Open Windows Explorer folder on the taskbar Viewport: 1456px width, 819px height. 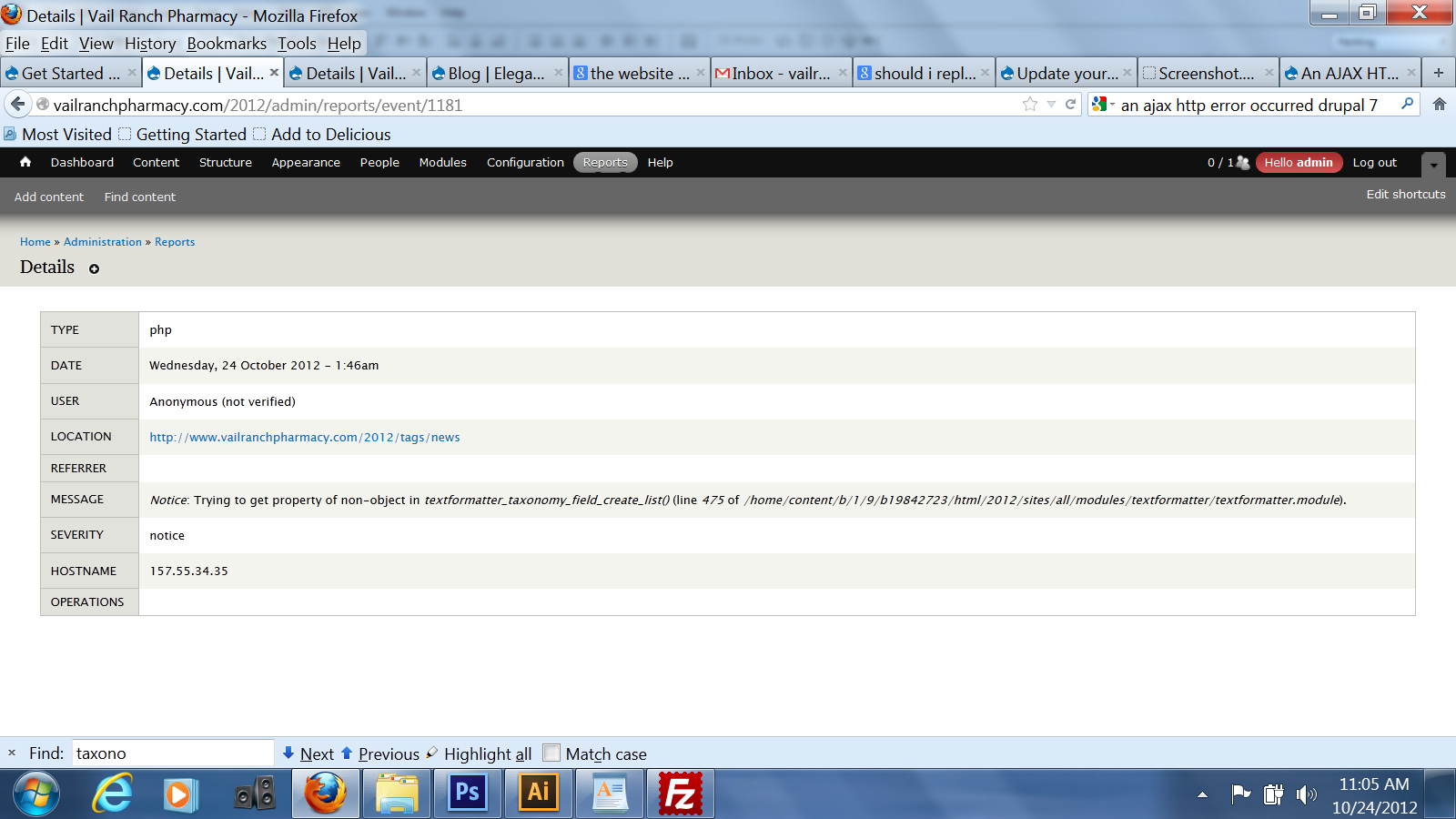(397, 794)
